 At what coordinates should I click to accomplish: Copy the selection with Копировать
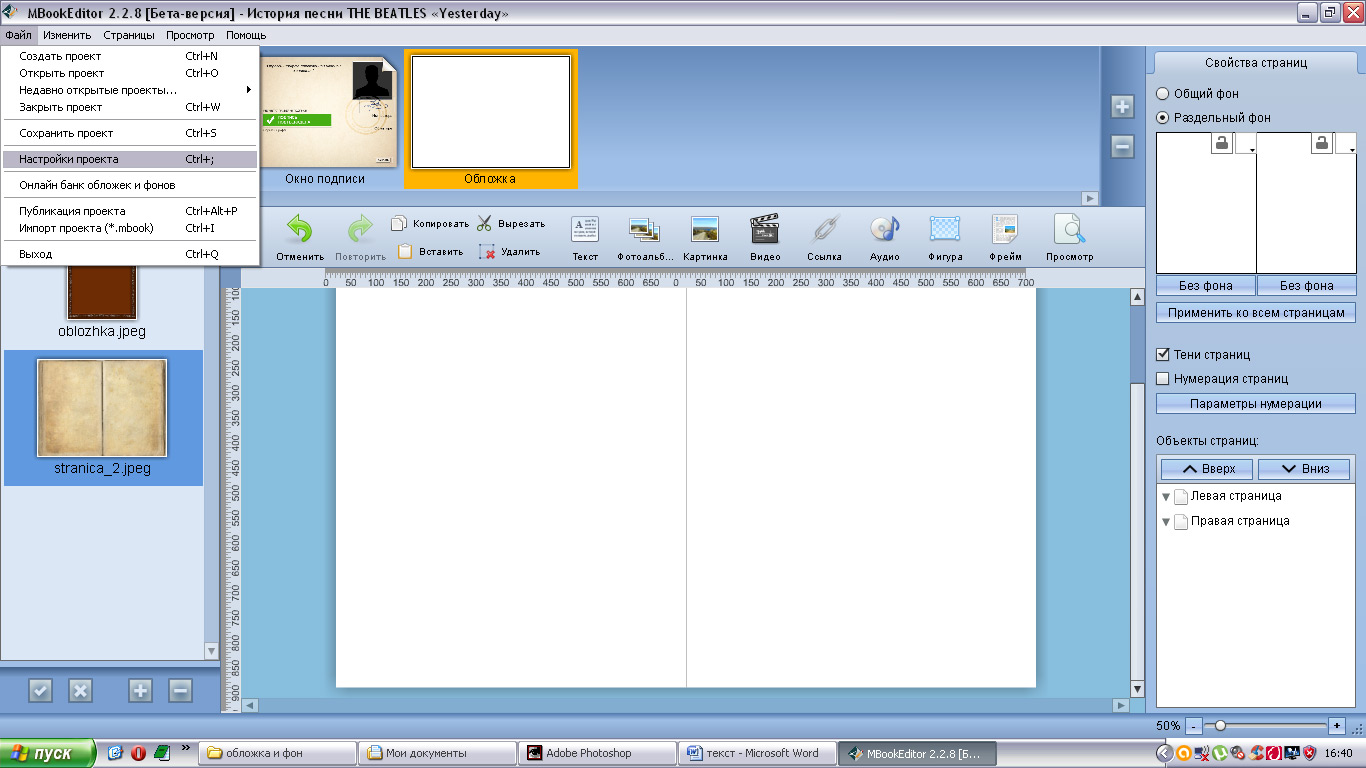(x=430, y=224)
